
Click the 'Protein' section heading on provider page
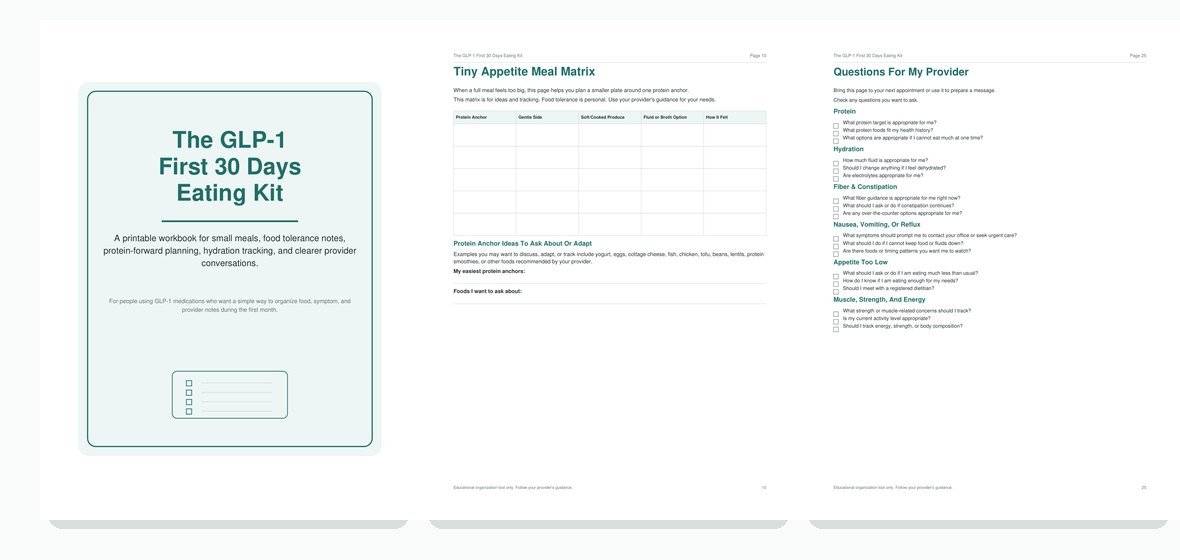point(844,111)
